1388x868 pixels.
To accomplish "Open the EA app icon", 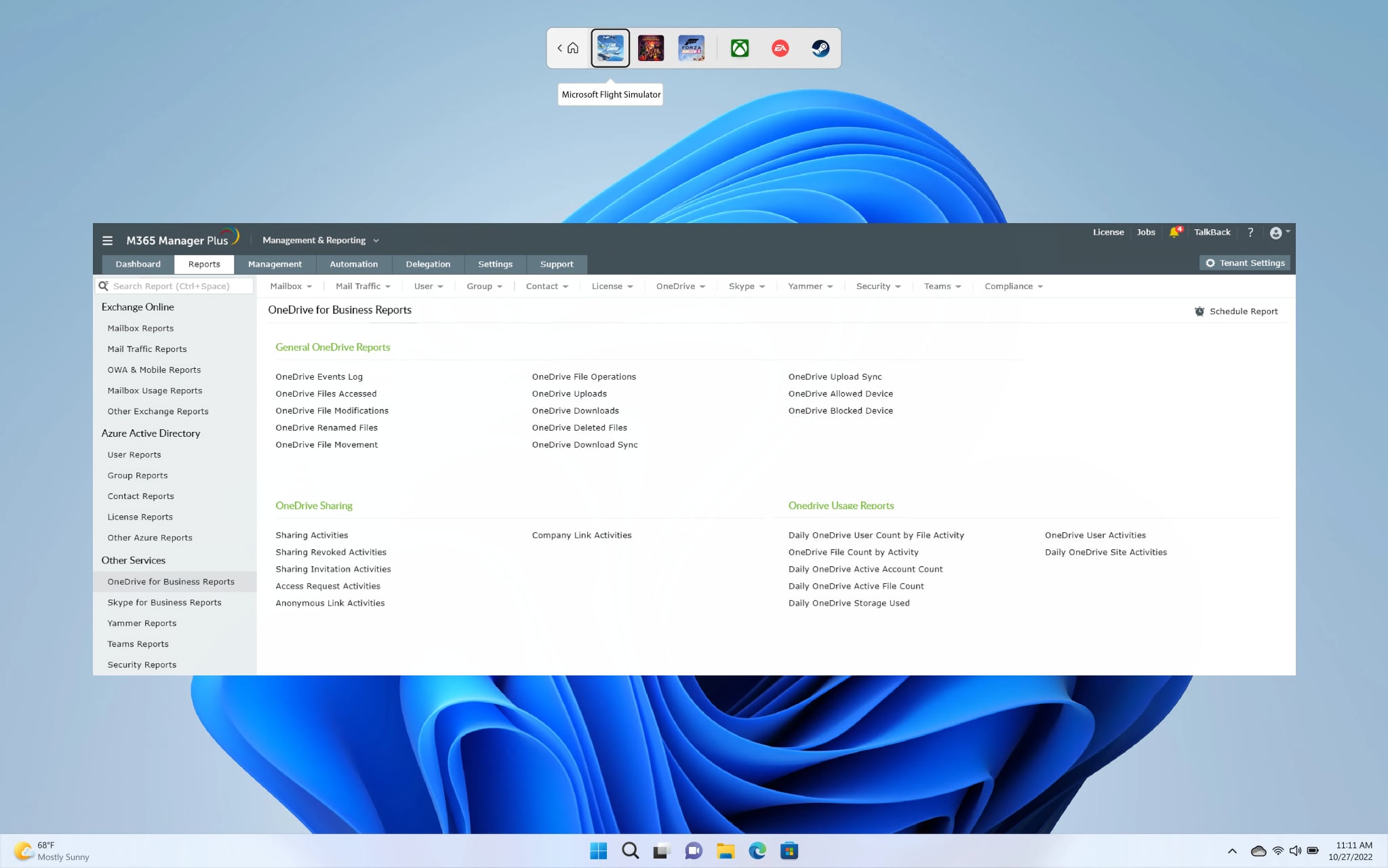I will pyautogui.click(x=780, y=48).
